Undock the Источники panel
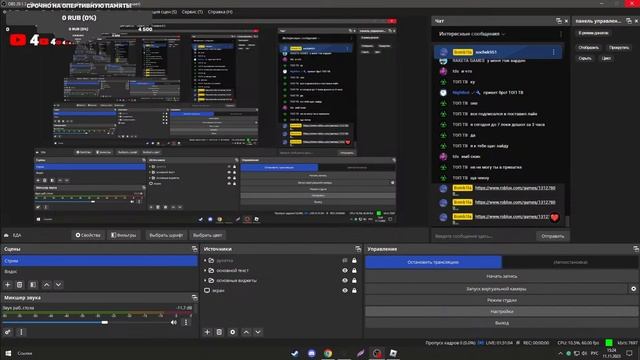The width and height of the screenshot is (640, 360). (358, 249)
